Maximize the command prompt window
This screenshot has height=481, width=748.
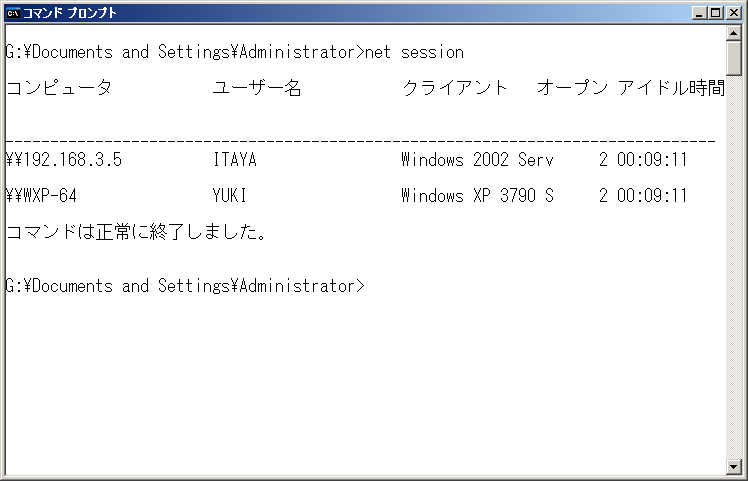tap(716, 13)
